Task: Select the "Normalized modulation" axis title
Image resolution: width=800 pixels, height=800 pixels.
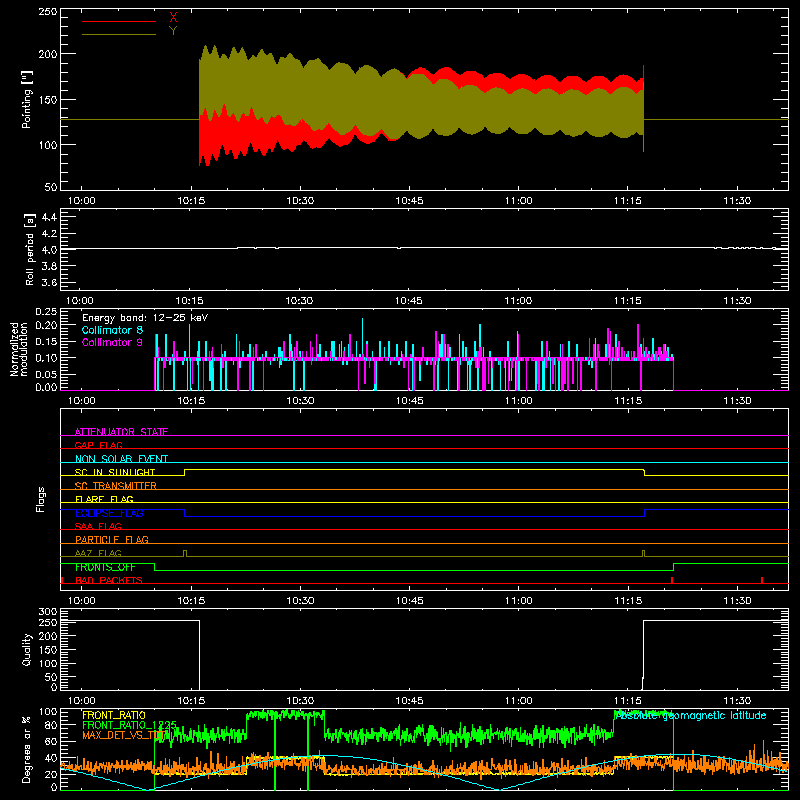Action: (x=19, y=349)
